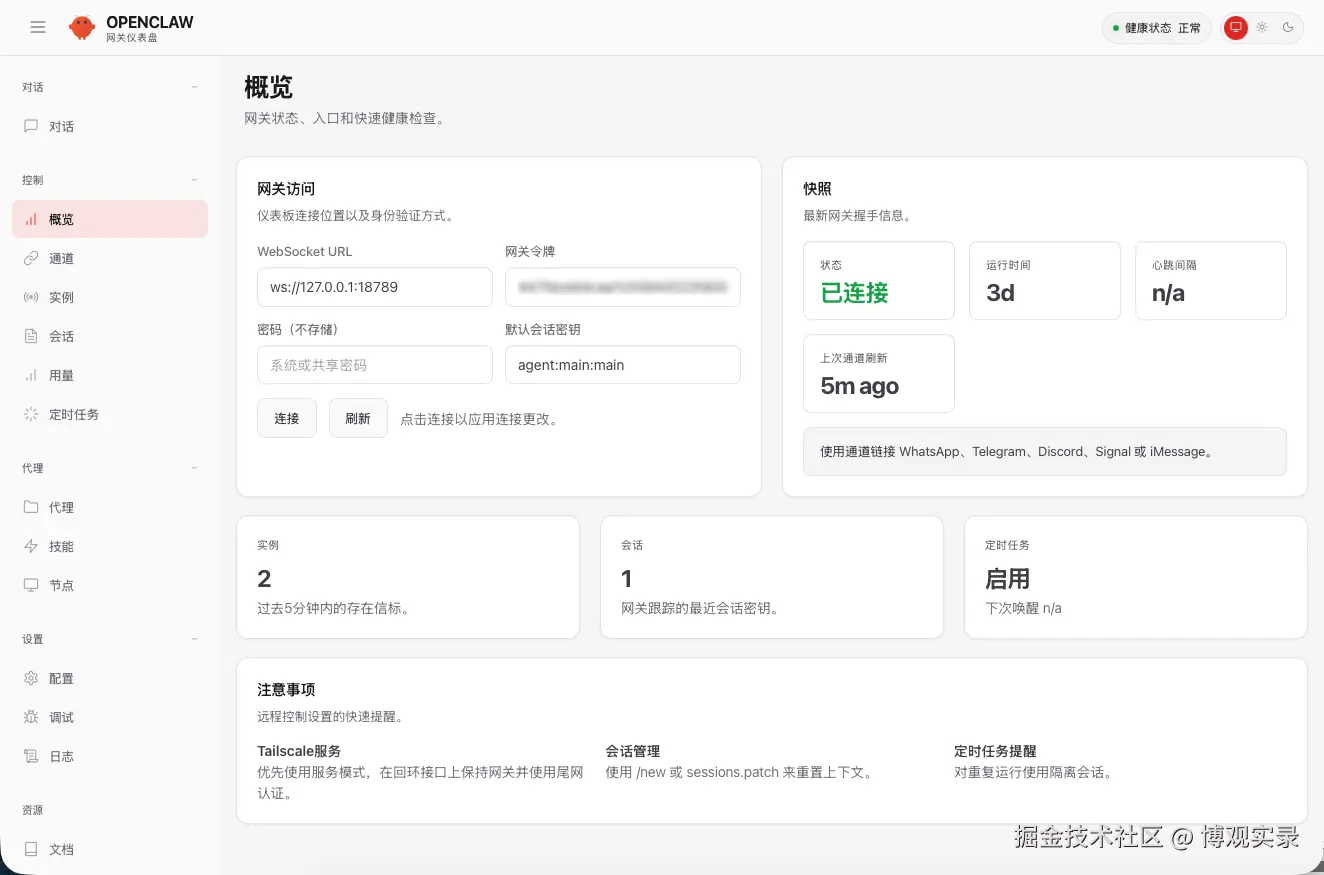Click the 定时任务 启用 card
The image size is (1324, 875).
pos(1136,577)
